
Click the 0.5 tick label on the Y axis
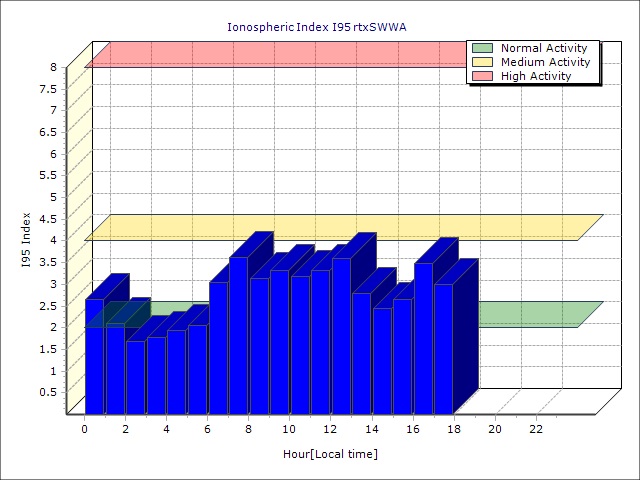[50, 392]
